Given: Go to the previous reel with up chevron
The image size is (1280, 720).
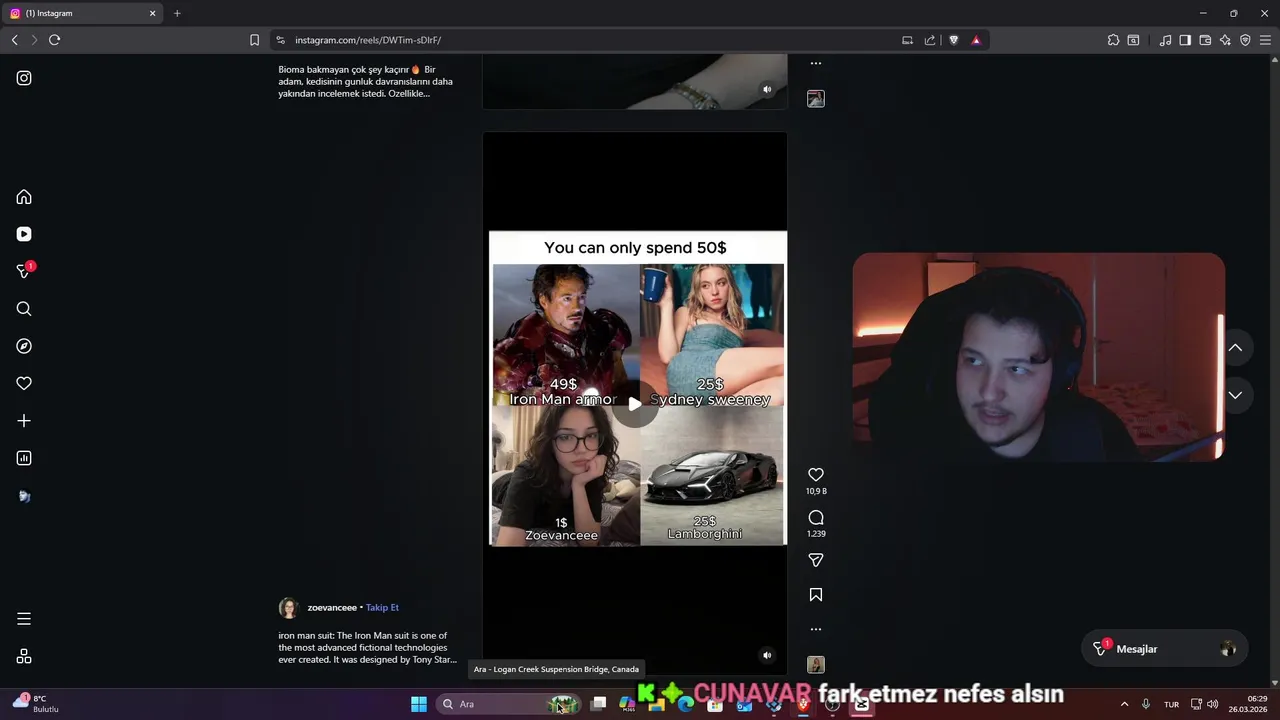Looking at the screenshot, I should 1235,348.
